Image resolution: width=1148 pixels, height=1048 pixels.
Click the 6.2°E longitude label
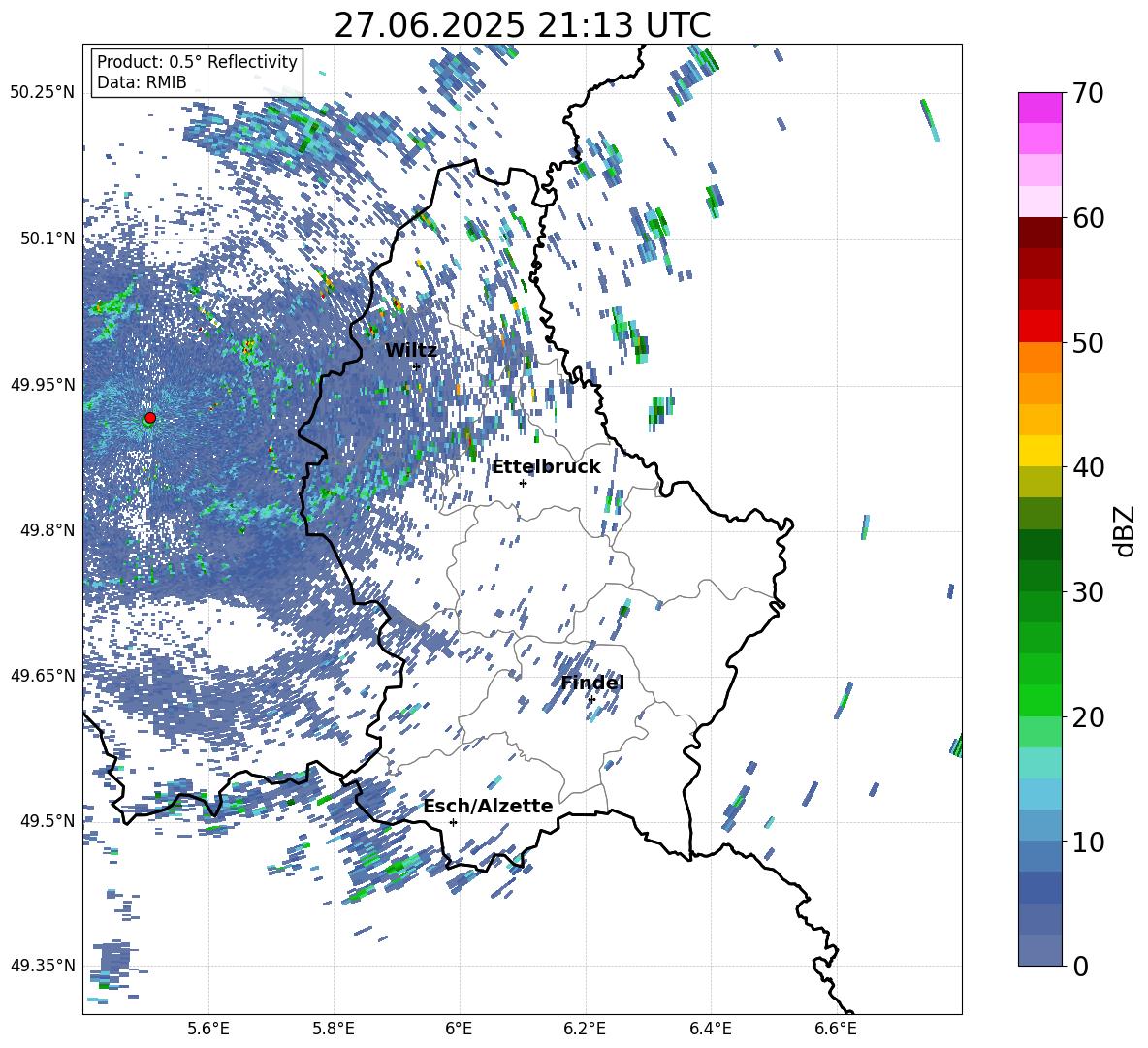585,1029
